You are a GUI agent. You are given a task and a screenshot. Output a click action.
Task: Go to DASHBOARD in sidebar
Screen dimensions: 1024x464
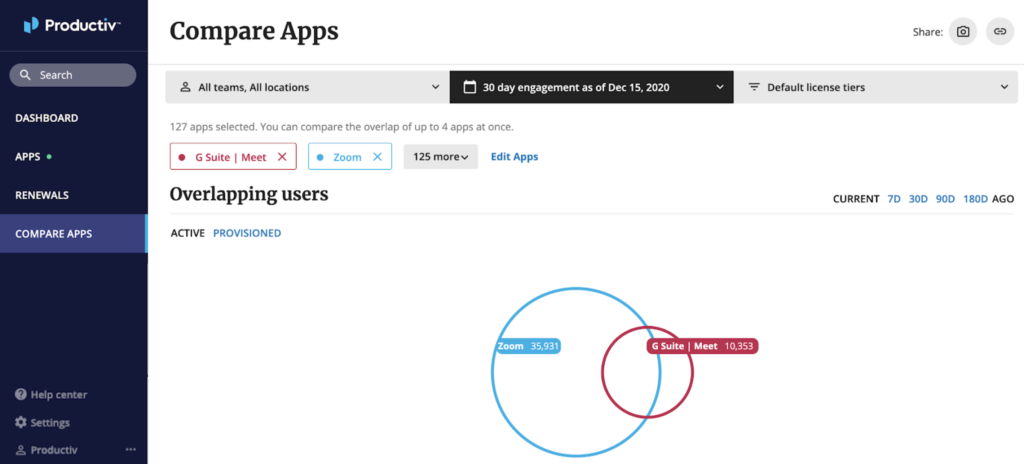pos(46,118)
